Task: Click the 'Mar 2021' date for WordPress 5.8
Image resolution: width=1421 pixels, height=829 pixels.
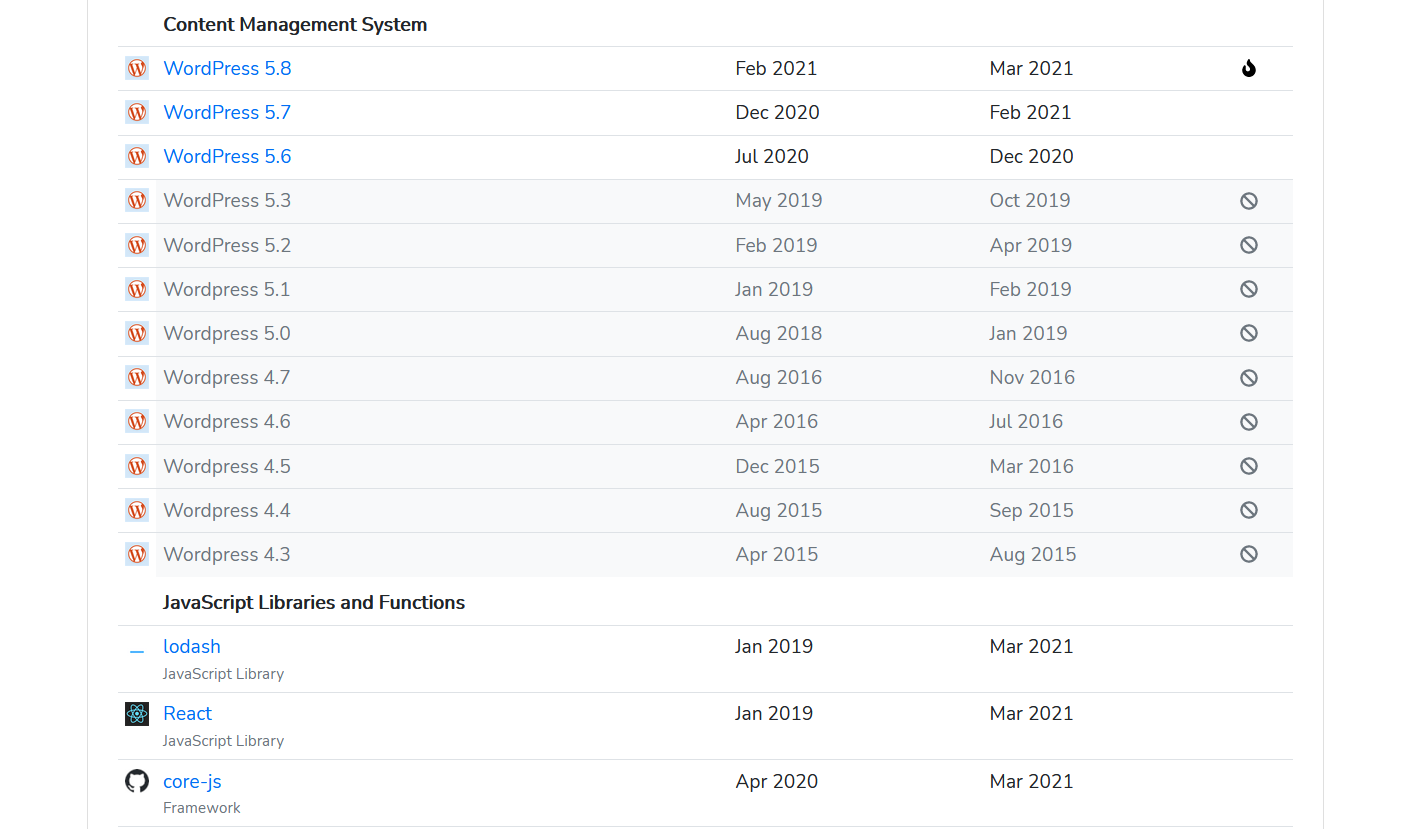Action: 1031,68
